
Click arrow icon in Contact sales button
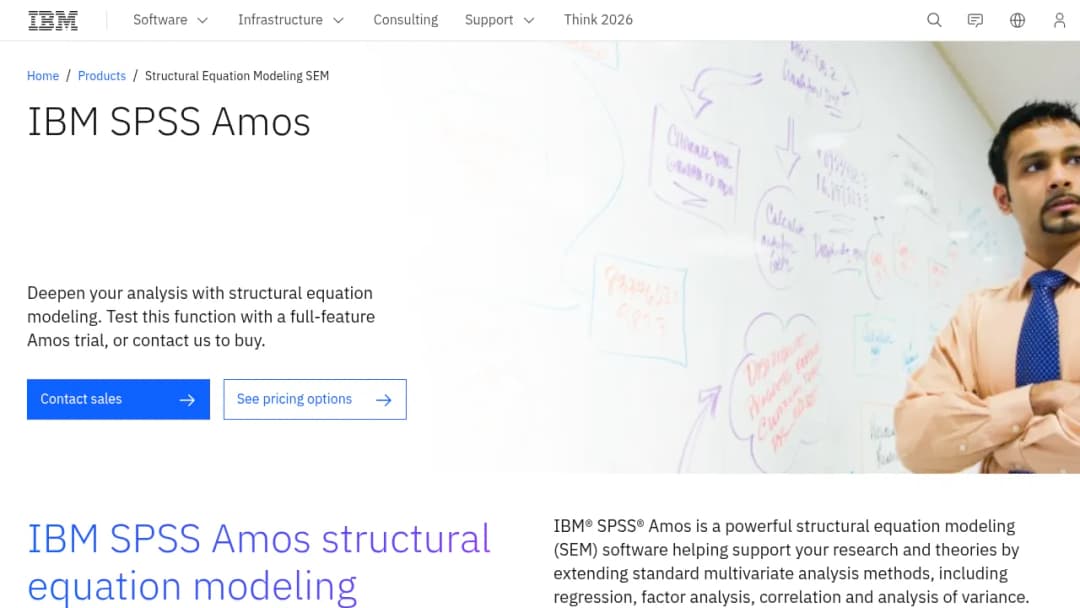(x=187, y=400)
